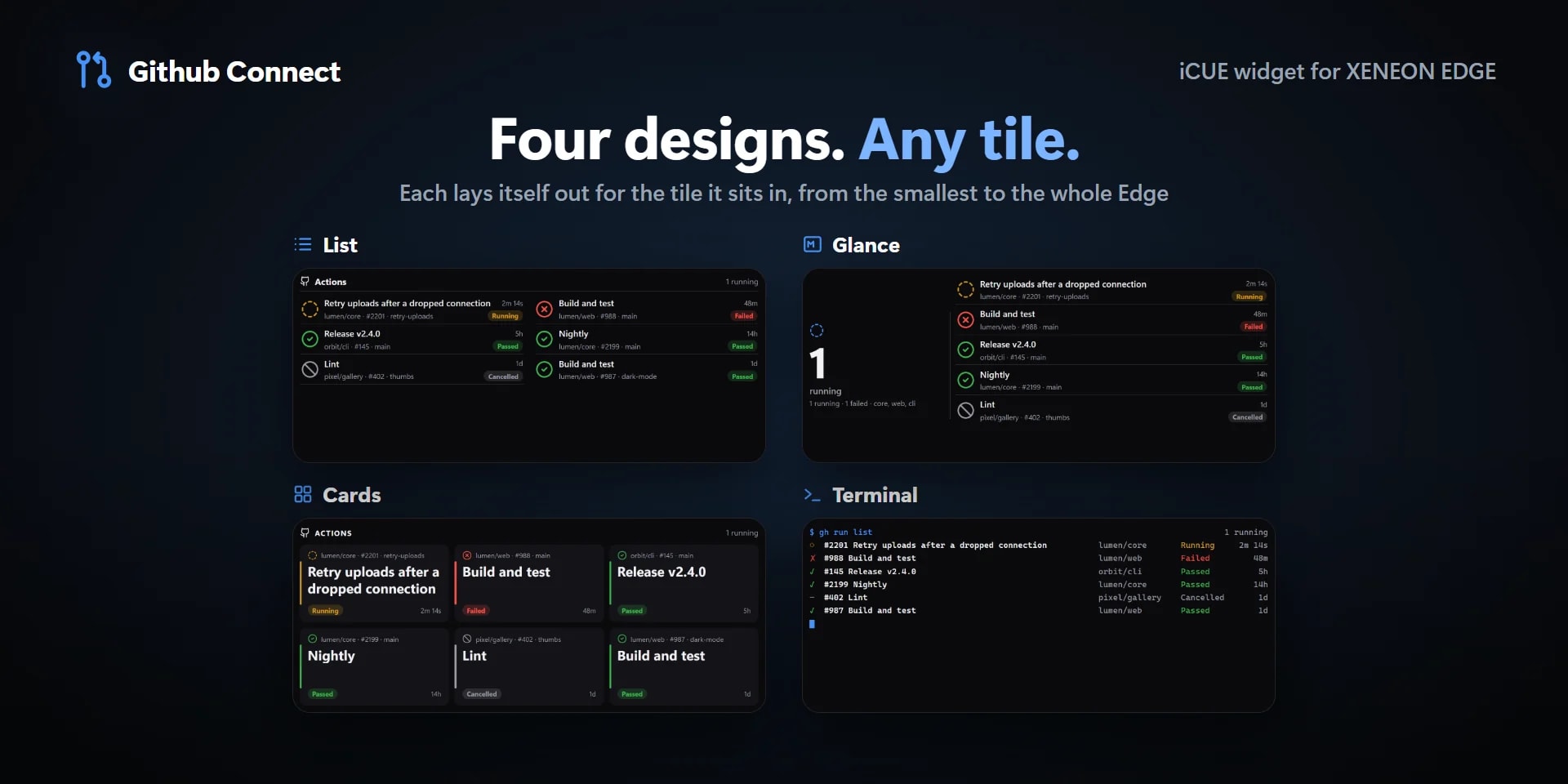
Task: Open the Nightly card in Cards widget
Action: tap(374, 666)
